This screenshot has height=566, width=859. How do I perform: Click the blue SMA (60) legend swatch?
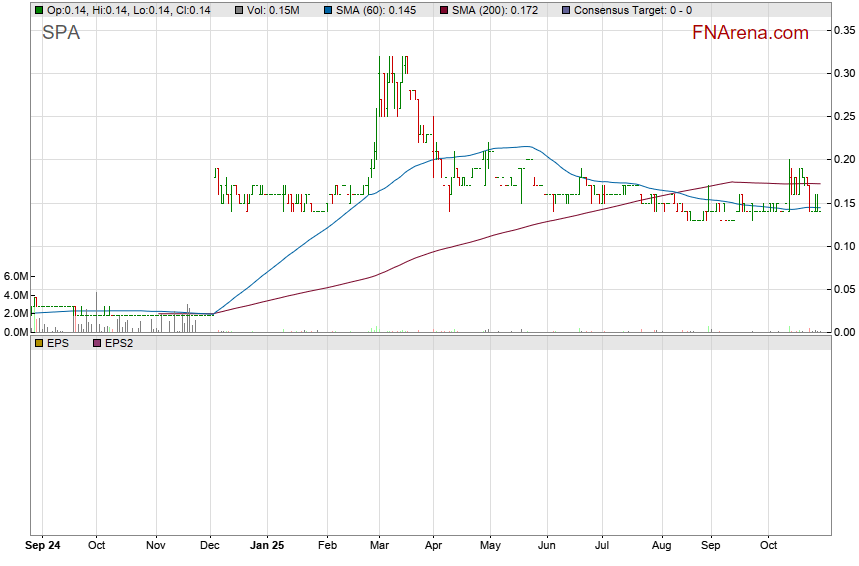[326, 10]
